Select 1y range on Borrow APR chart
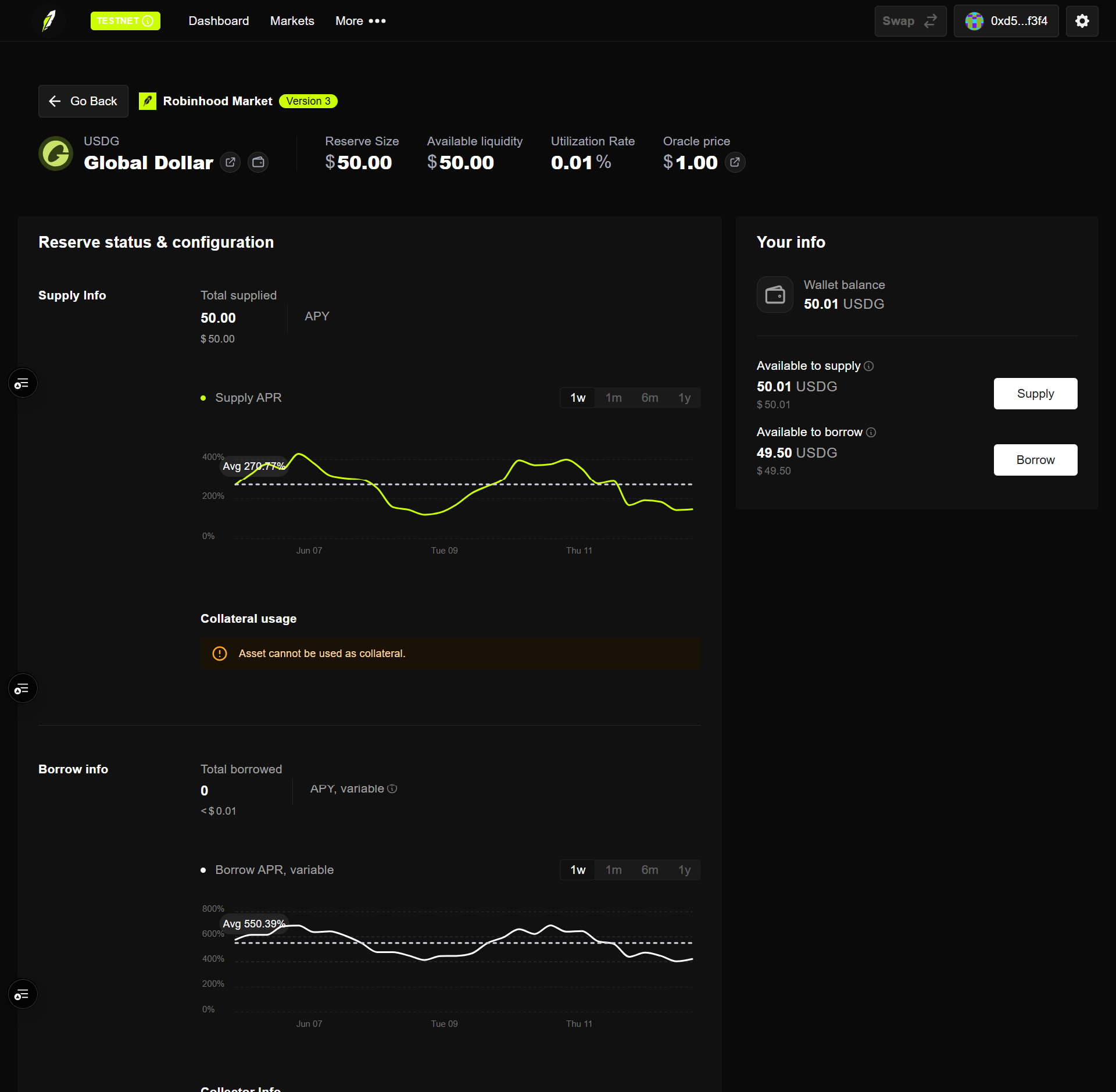 685,870
